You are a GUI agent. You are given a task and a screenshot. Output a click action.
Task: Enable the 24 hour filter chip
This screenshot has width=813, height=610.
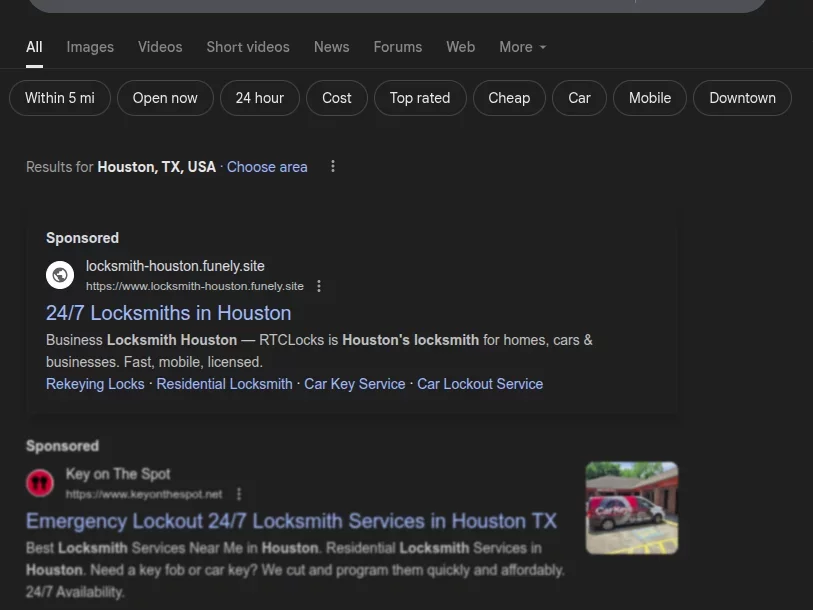pos(259,98)
